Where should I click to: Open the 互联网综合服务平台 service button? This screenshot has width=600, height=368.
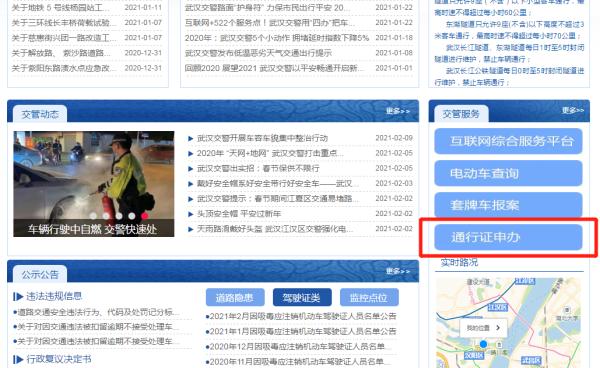(508, 141)
